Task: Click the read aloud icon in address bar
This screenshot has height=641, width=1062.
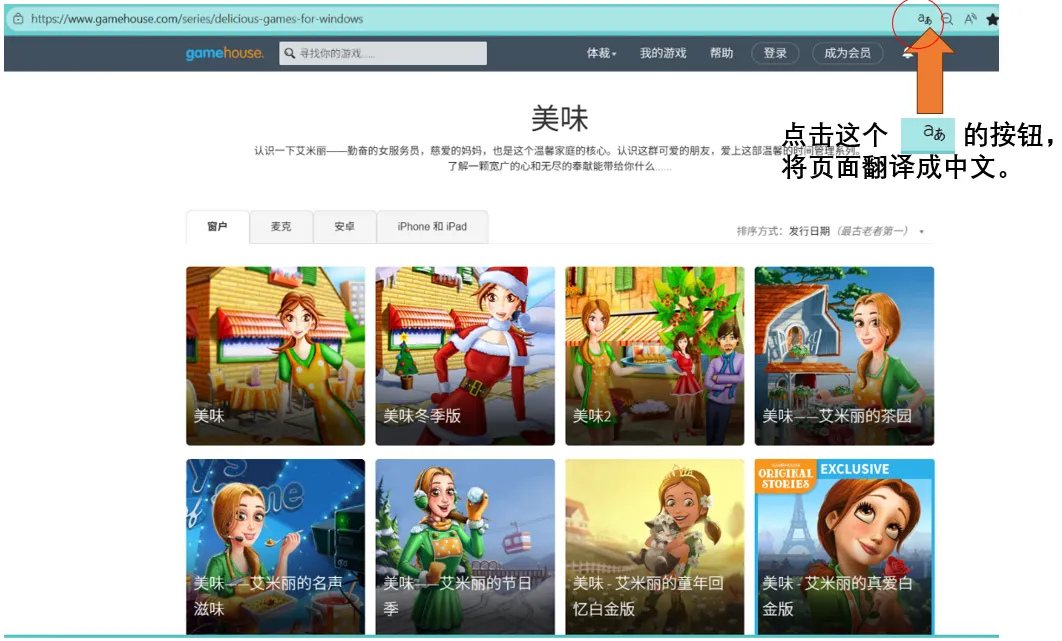Action: 971,19
